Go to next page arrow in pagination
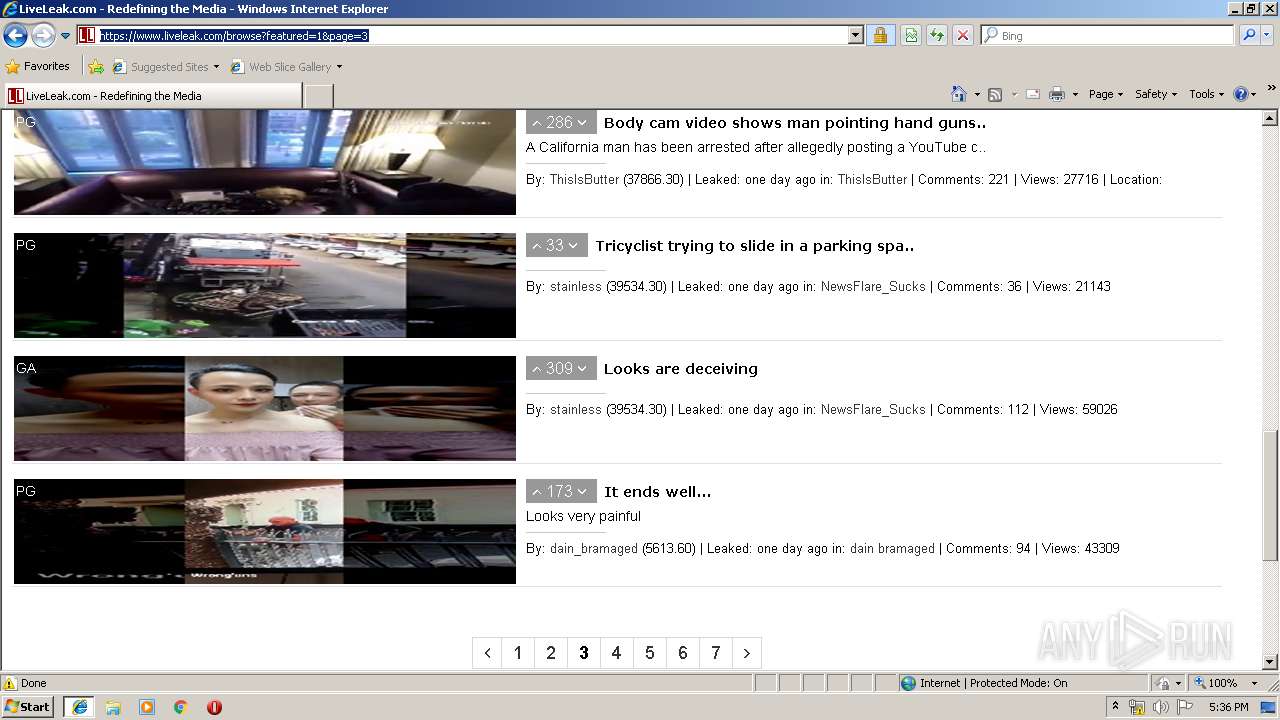Screen dimensions: 1280x720 pyautogui.click(x=747, y=653)
